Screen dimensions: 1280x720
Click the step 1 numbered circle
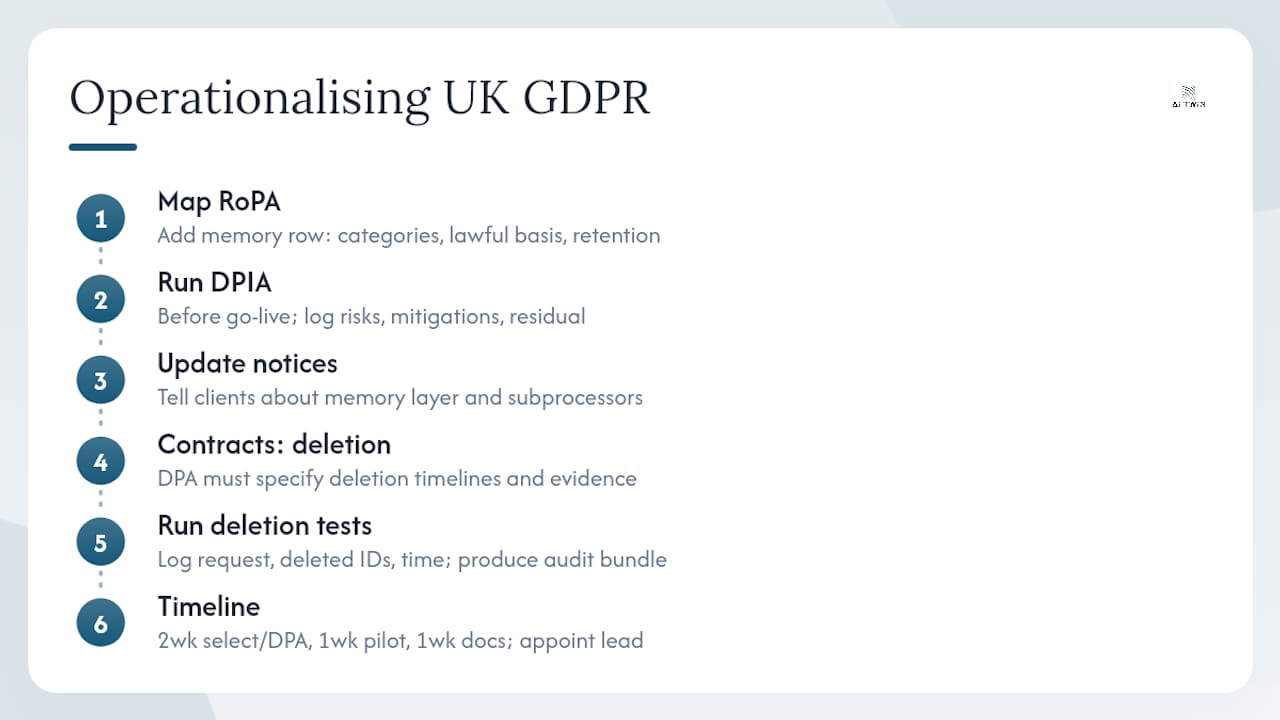(101, 219)
